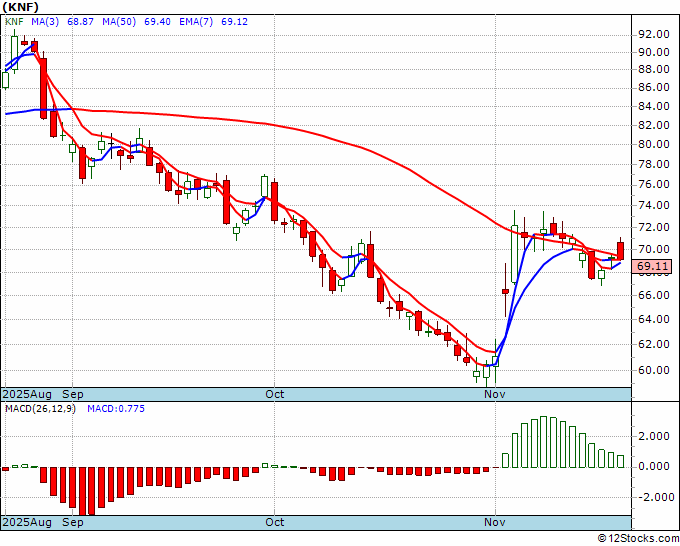Screen dimensions: 680x546
Task: Select the KNF legend label
Action: click(x=14, y=21)
